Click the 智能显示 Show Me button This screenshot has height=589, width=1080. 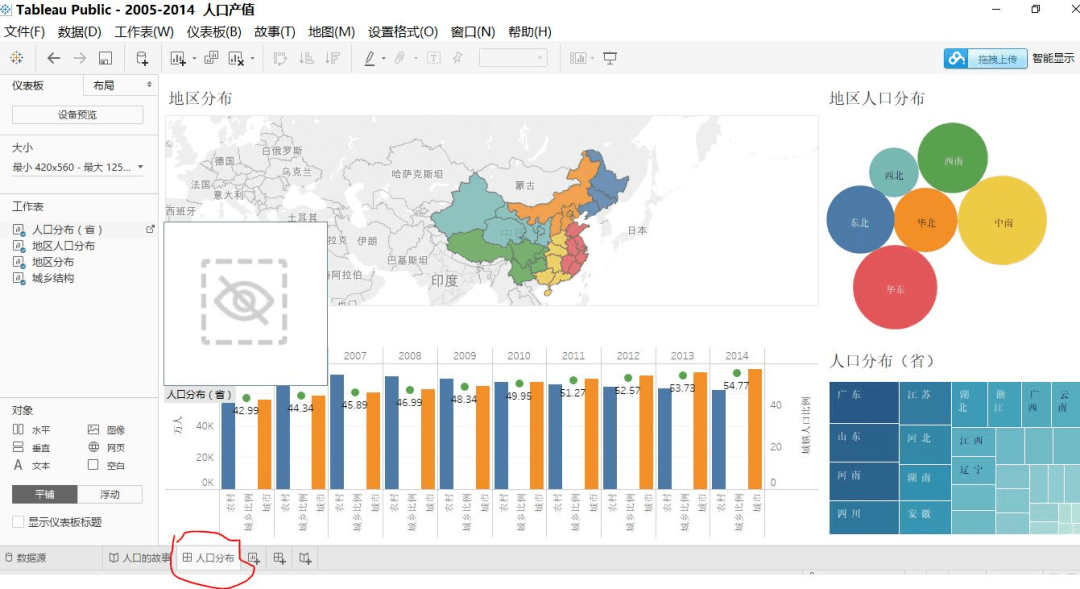(x=1053, y=59)
